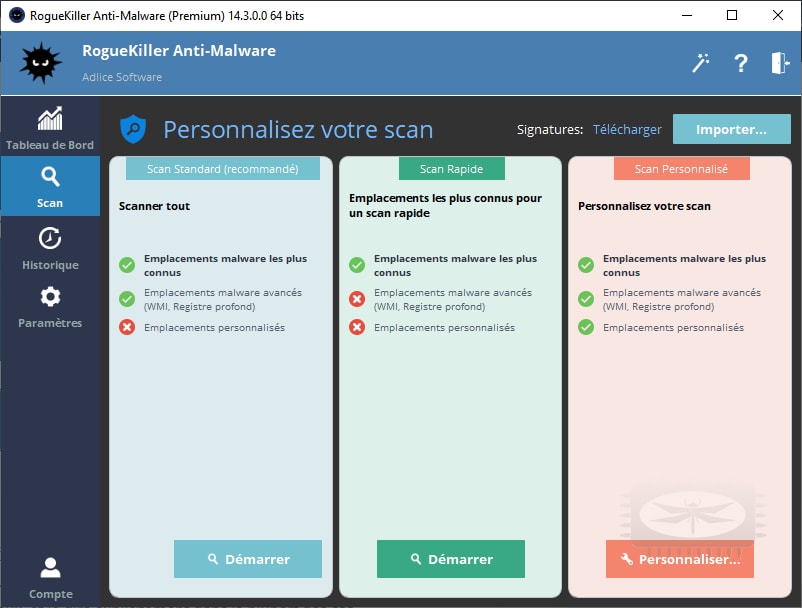Click the green check for known locations in Scan Personnalisé
This screenshot has width=802, height=608.
coord(586,265)
